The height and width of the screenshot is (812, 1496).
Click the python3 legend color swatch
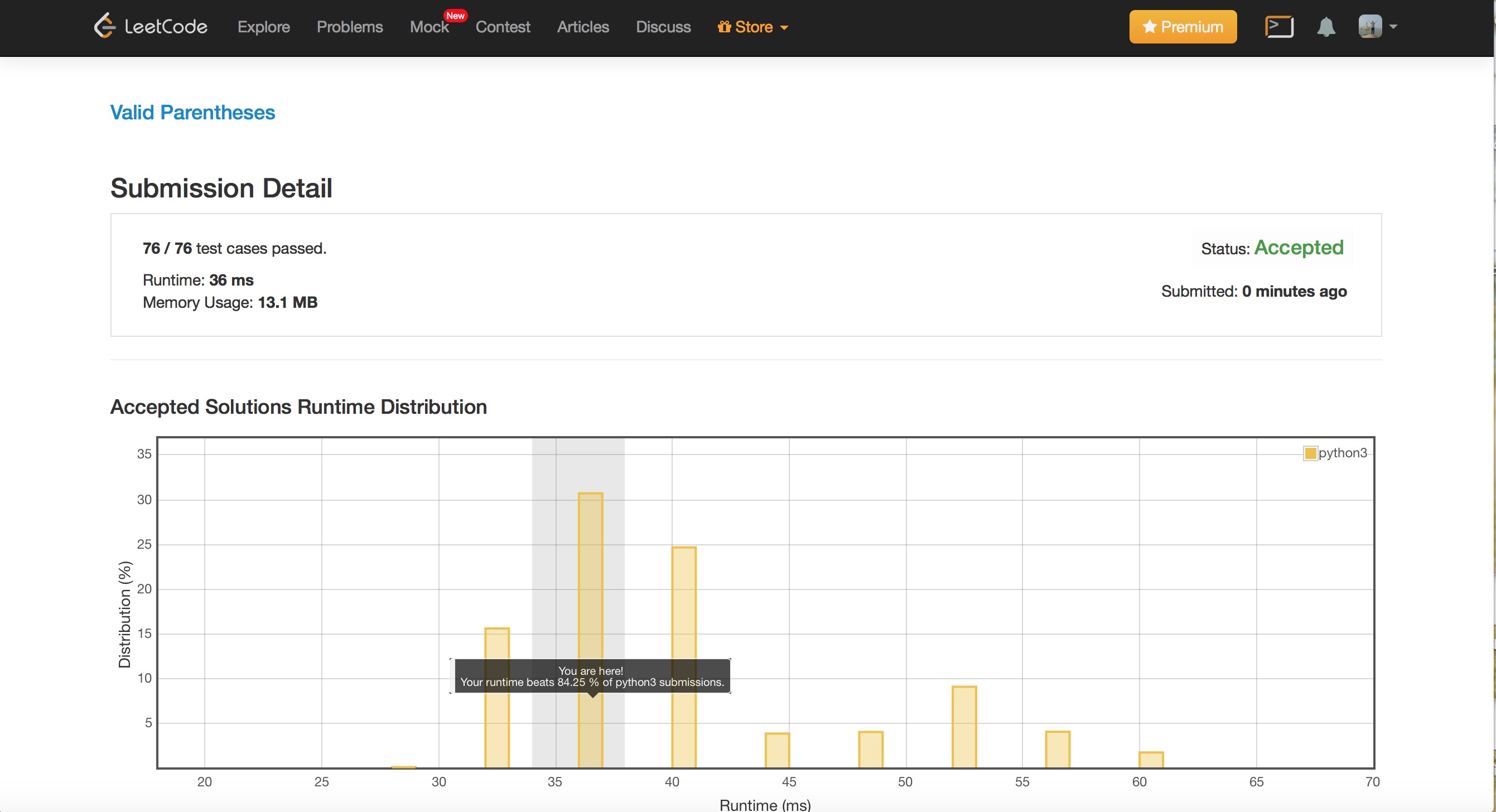pos(1310,453)
